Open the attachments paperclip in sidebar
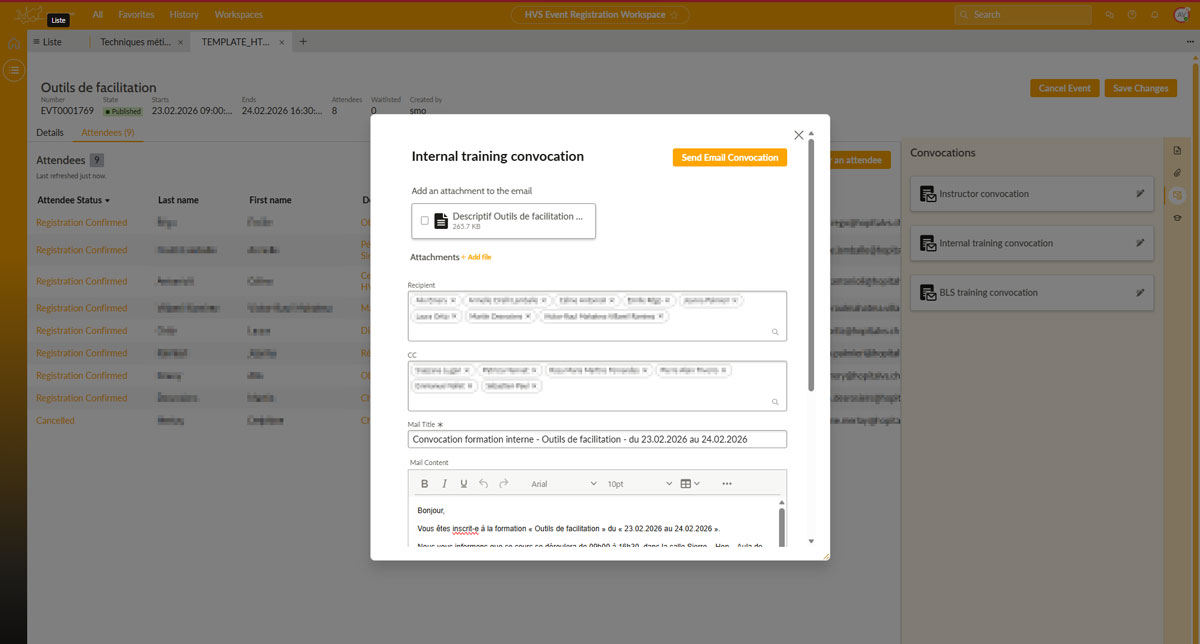Viewport: 1200px width, 644px height. [1177, 173]
